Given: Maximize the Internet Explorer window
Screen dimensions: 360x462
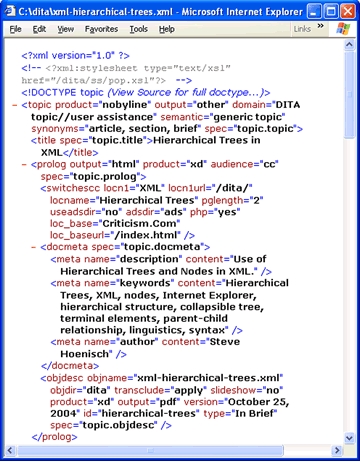Looking at the screenshot, I should coord(331,12).
